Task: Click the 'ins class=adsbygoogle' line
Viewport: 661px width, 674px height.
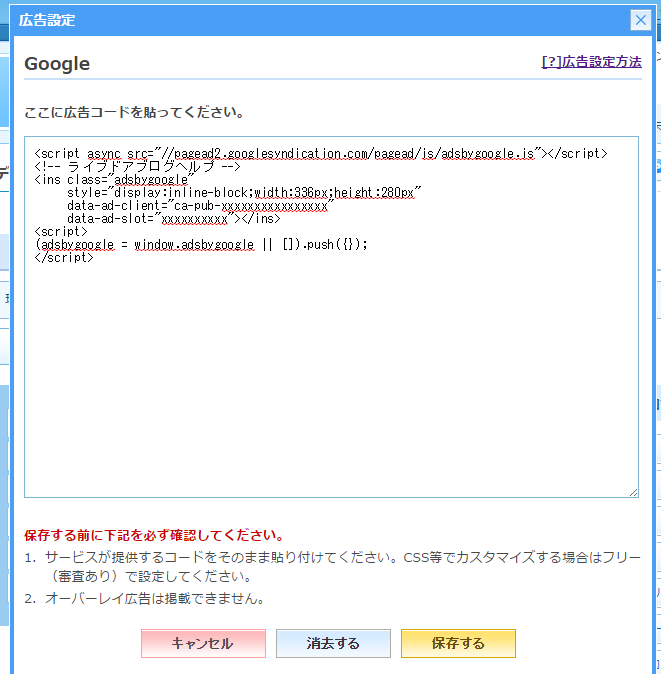Action: tap(114, 180)
